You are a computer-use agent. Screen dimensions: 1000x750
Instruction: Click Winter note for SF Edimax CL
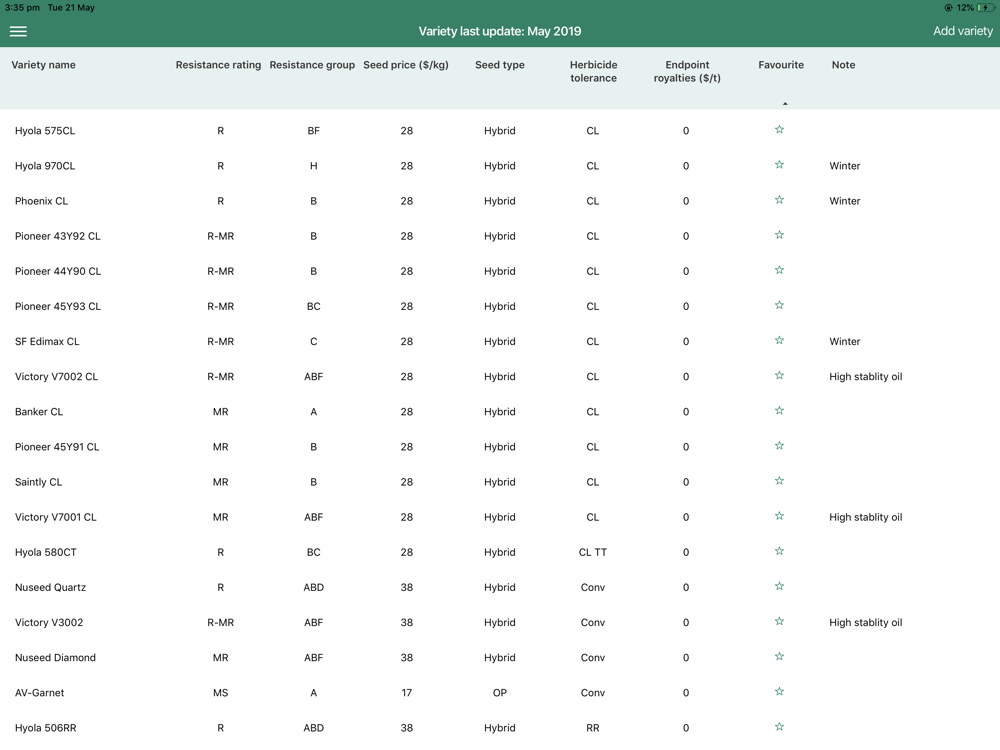coord(844,341)
